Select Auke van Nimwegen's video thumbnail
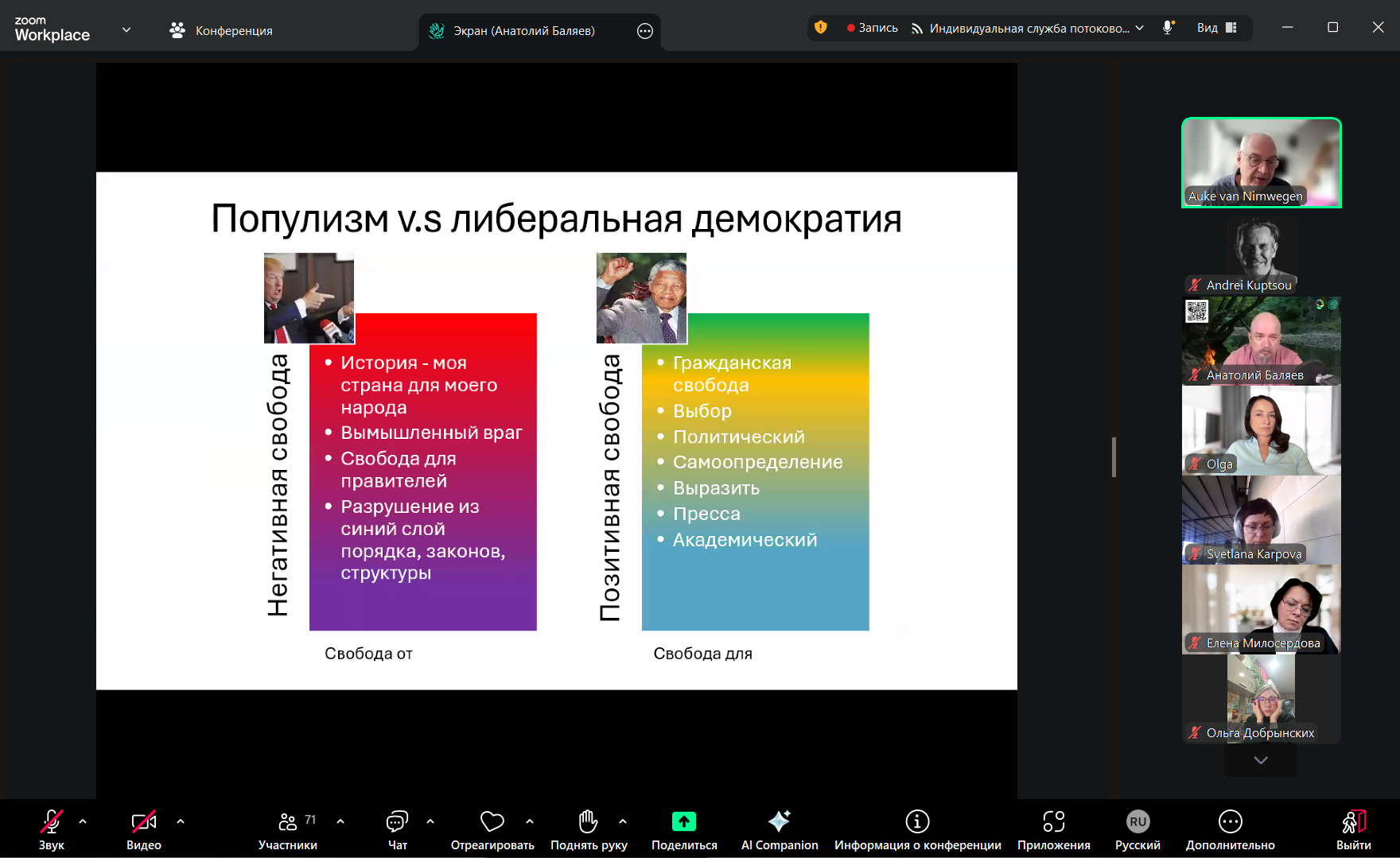 tap(1261, 163)
